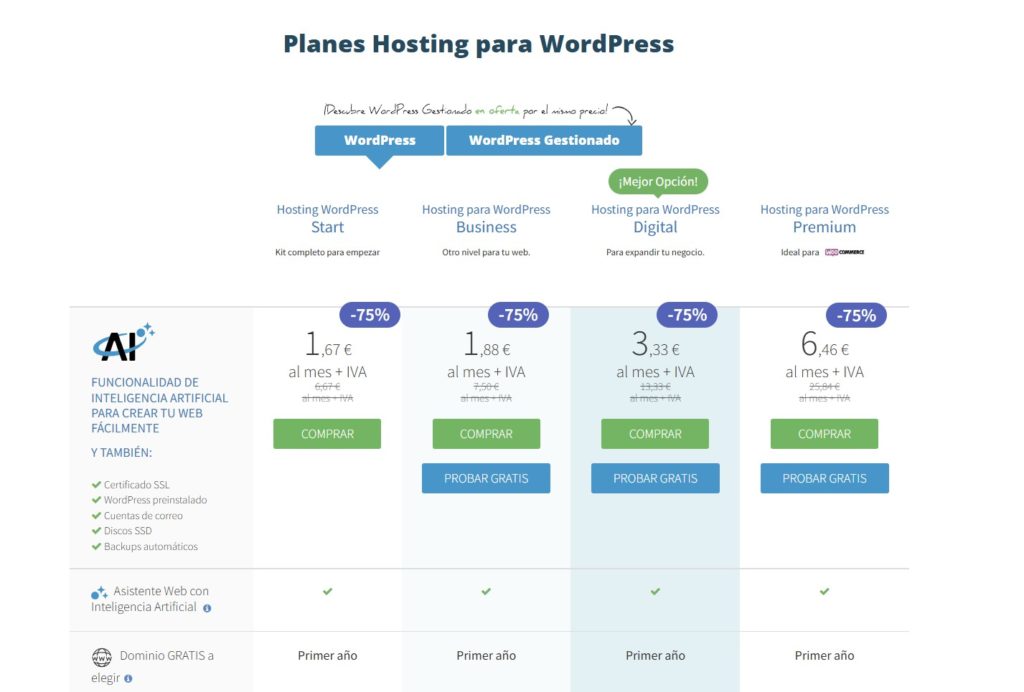Click the 1,88 € price of the Business plan
This screenshot has width=1024, height=692.
(487, 345)
